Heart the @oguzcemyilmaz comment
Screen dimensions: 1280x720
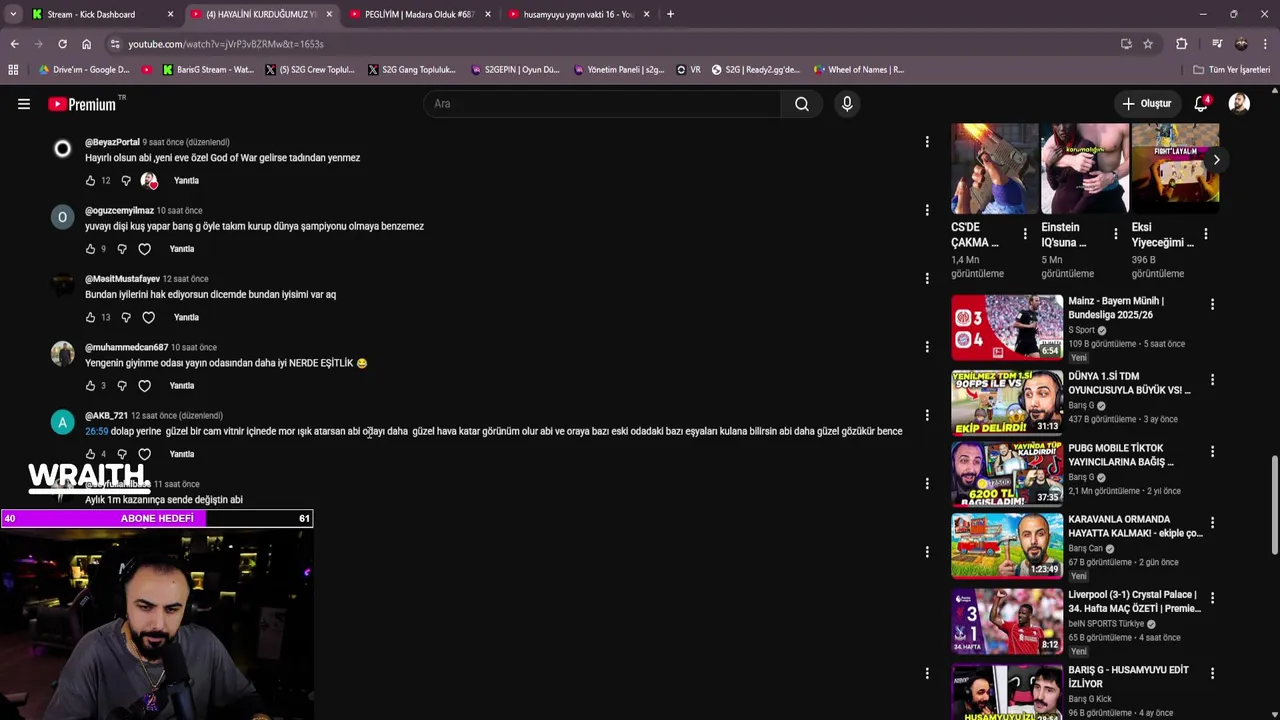coord(144,249)
